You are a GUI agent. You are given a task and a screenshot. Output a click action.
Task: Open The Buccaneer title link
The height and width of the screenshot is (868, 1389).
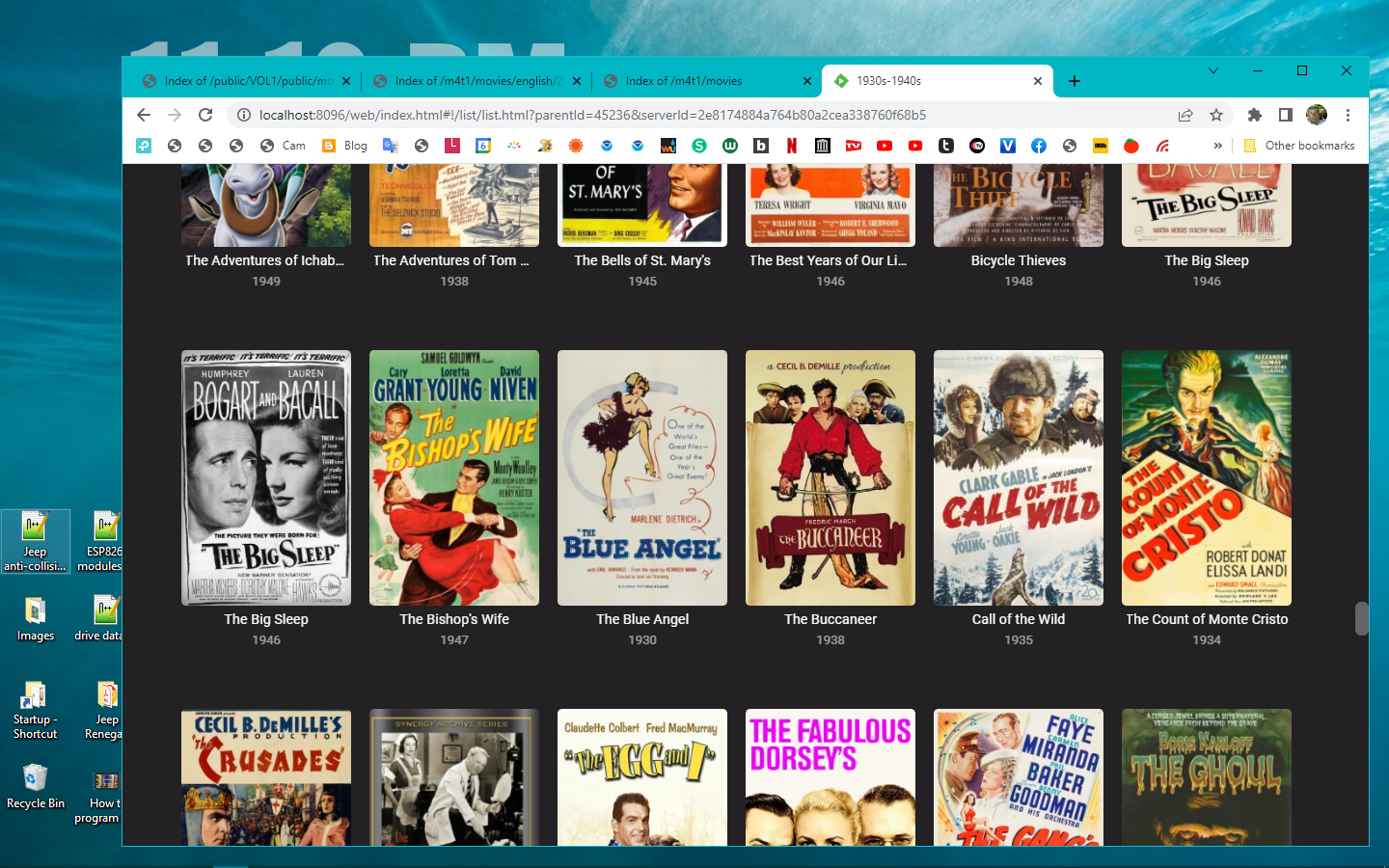tap(831, 619)
